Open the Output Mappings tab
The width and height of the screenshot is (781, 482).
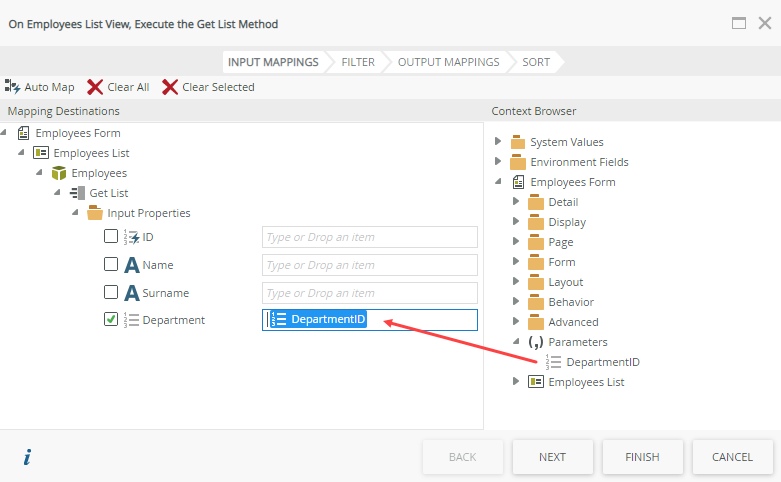[x=448, y=62]
